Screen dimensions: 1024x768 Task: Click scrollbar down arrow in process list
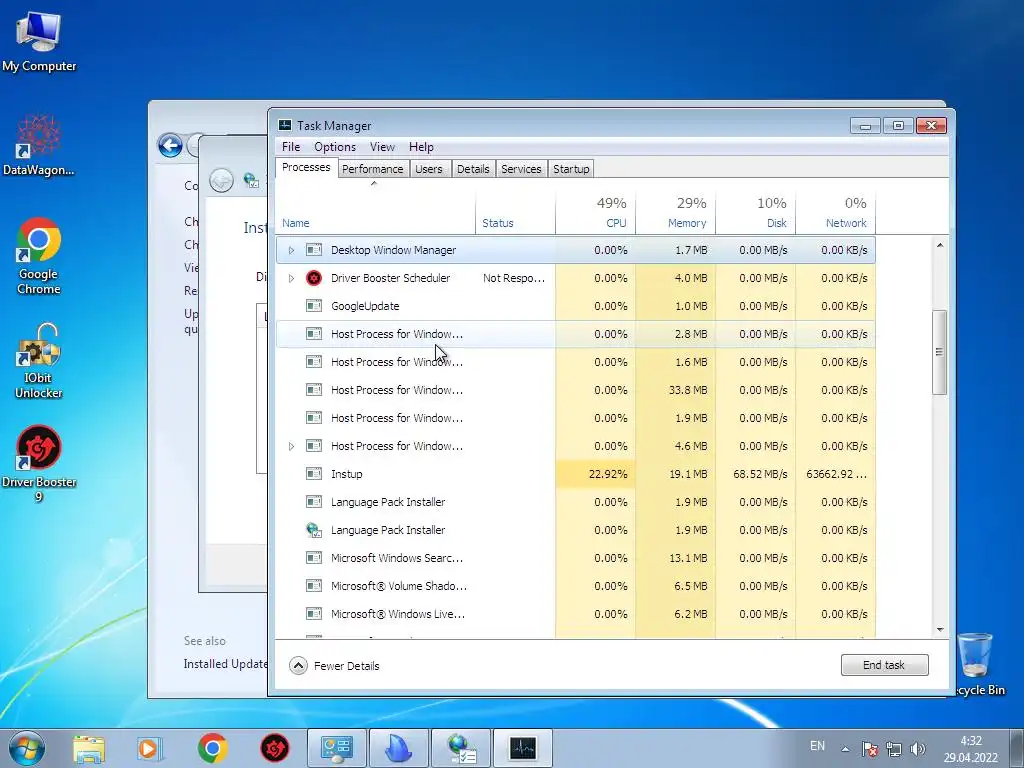click(940, 630)
